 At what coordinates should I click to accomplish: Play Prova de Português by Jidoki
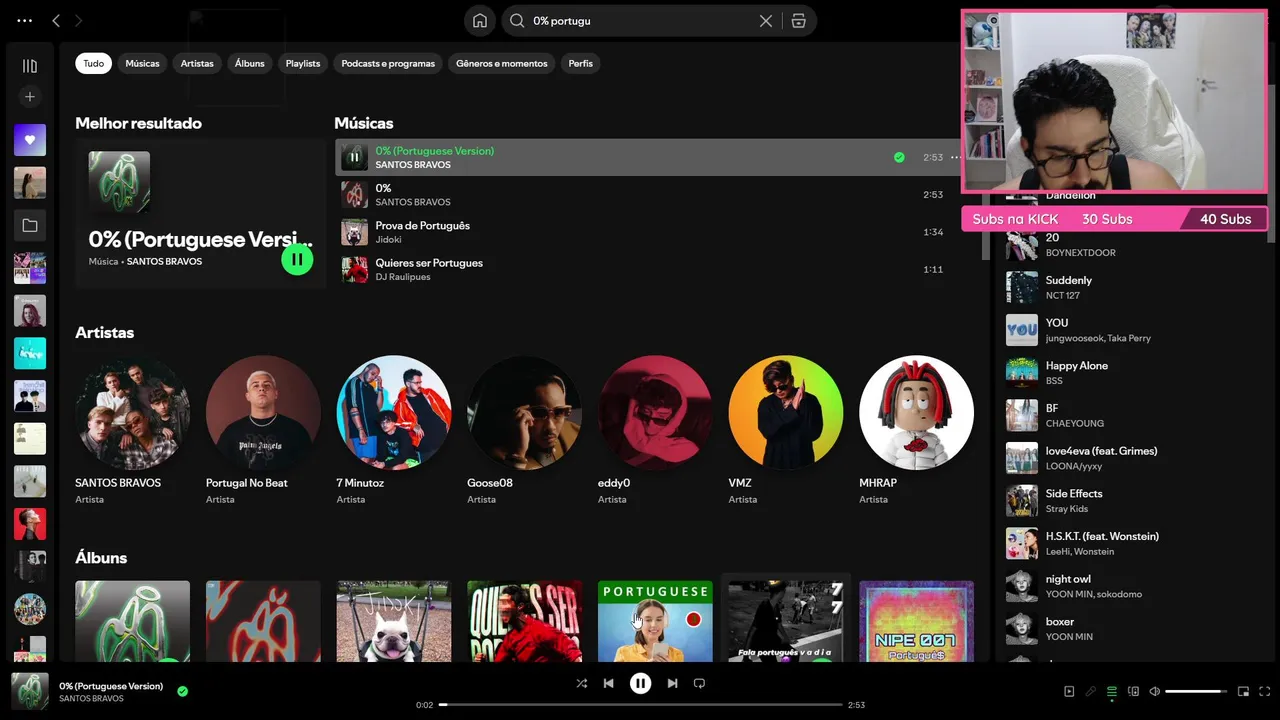pyautogui.click(x=354, y=232)
